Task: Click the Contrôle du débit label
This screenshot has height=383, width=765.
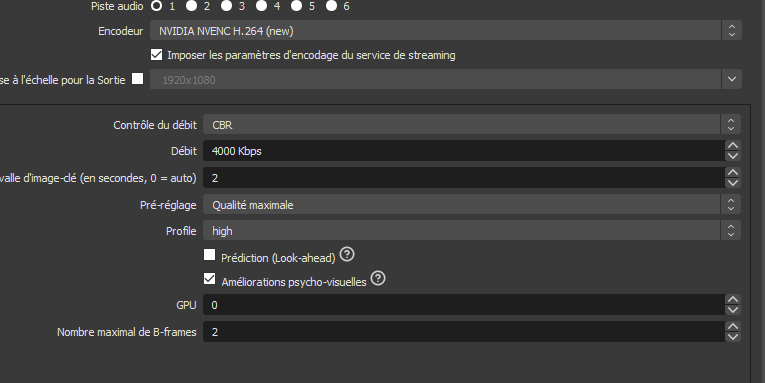Action: click(x=155, y=125)
